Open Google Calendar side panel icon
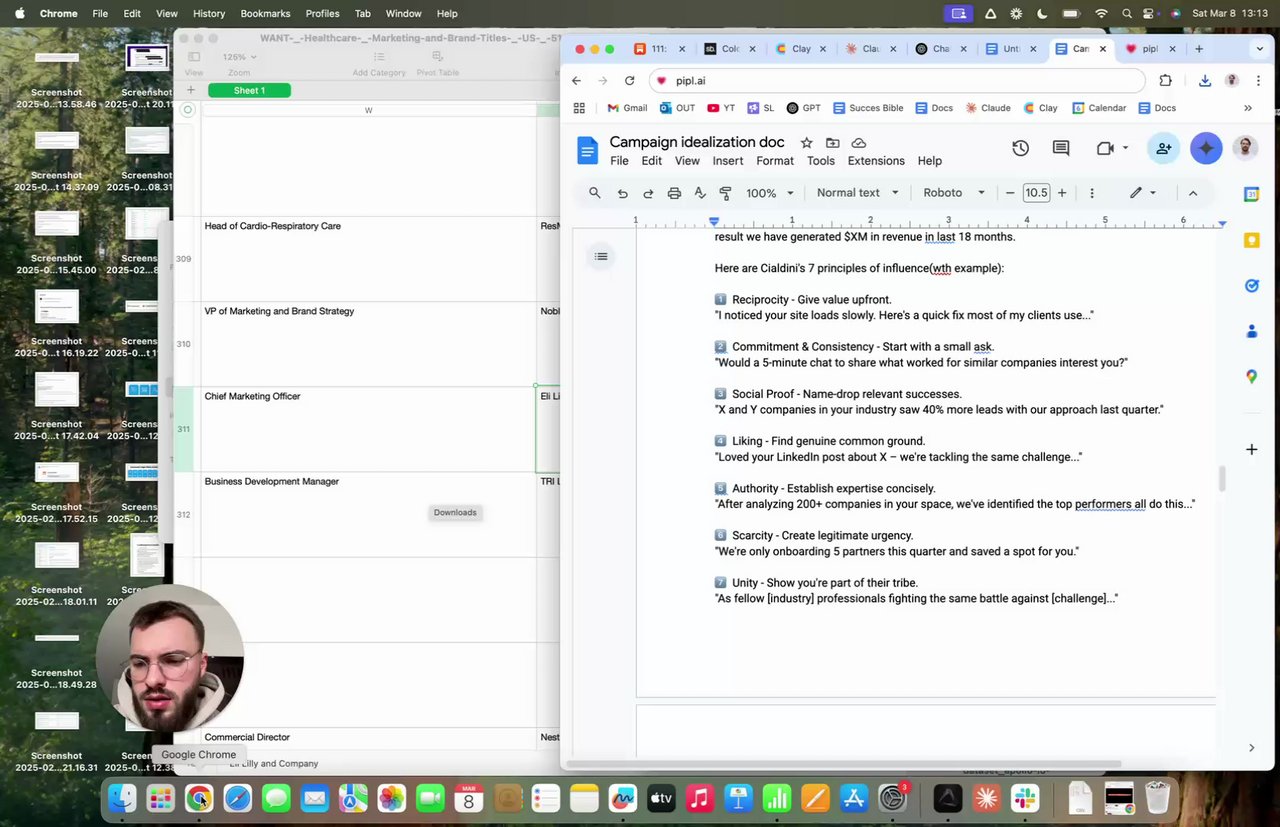The height and width of the screenshot is (827, 1280). click(x=1251, y=194)
